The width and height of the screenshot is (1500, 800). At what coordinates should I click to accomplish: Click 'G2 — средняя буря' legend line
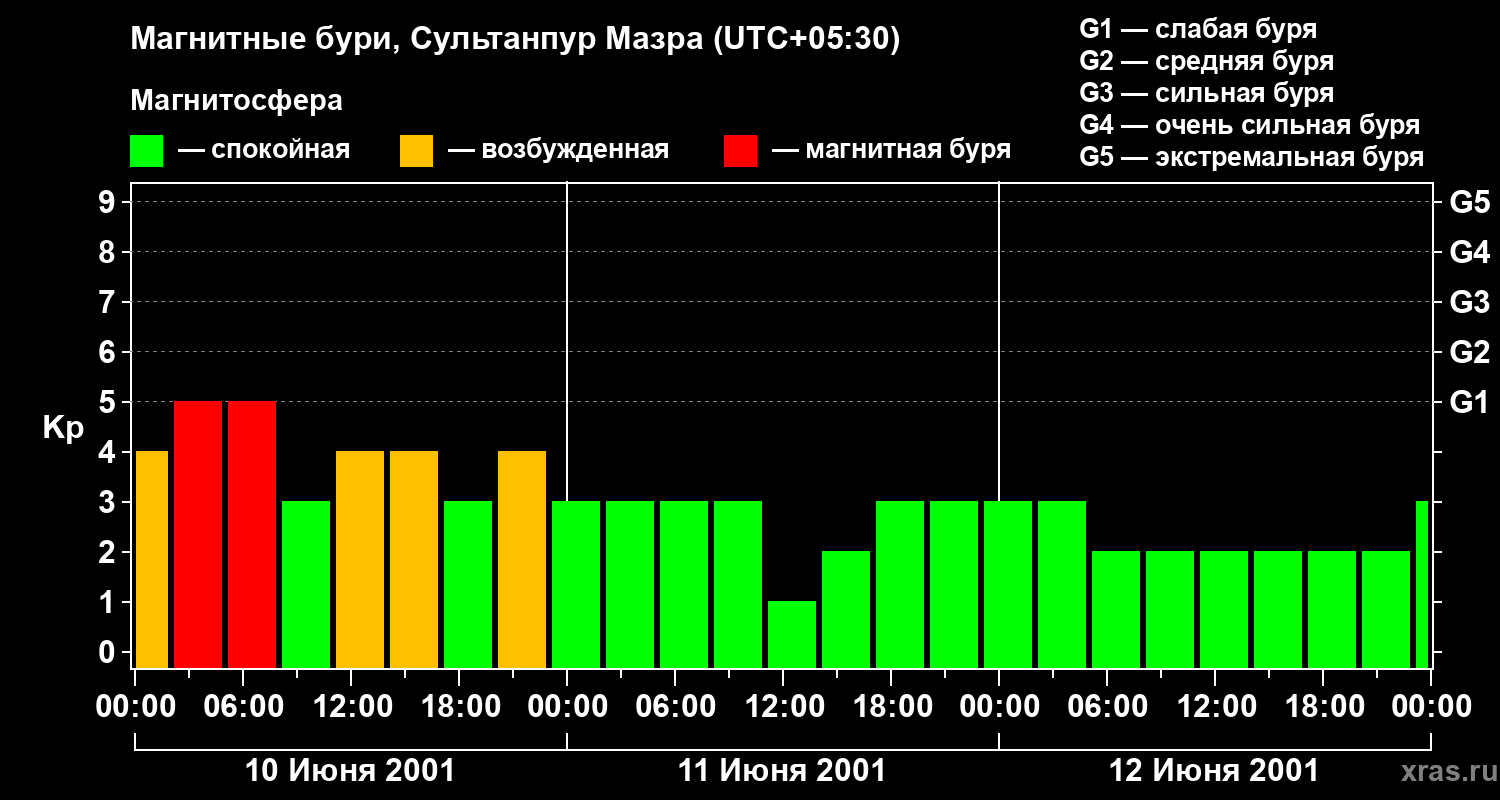(1207, 61)
